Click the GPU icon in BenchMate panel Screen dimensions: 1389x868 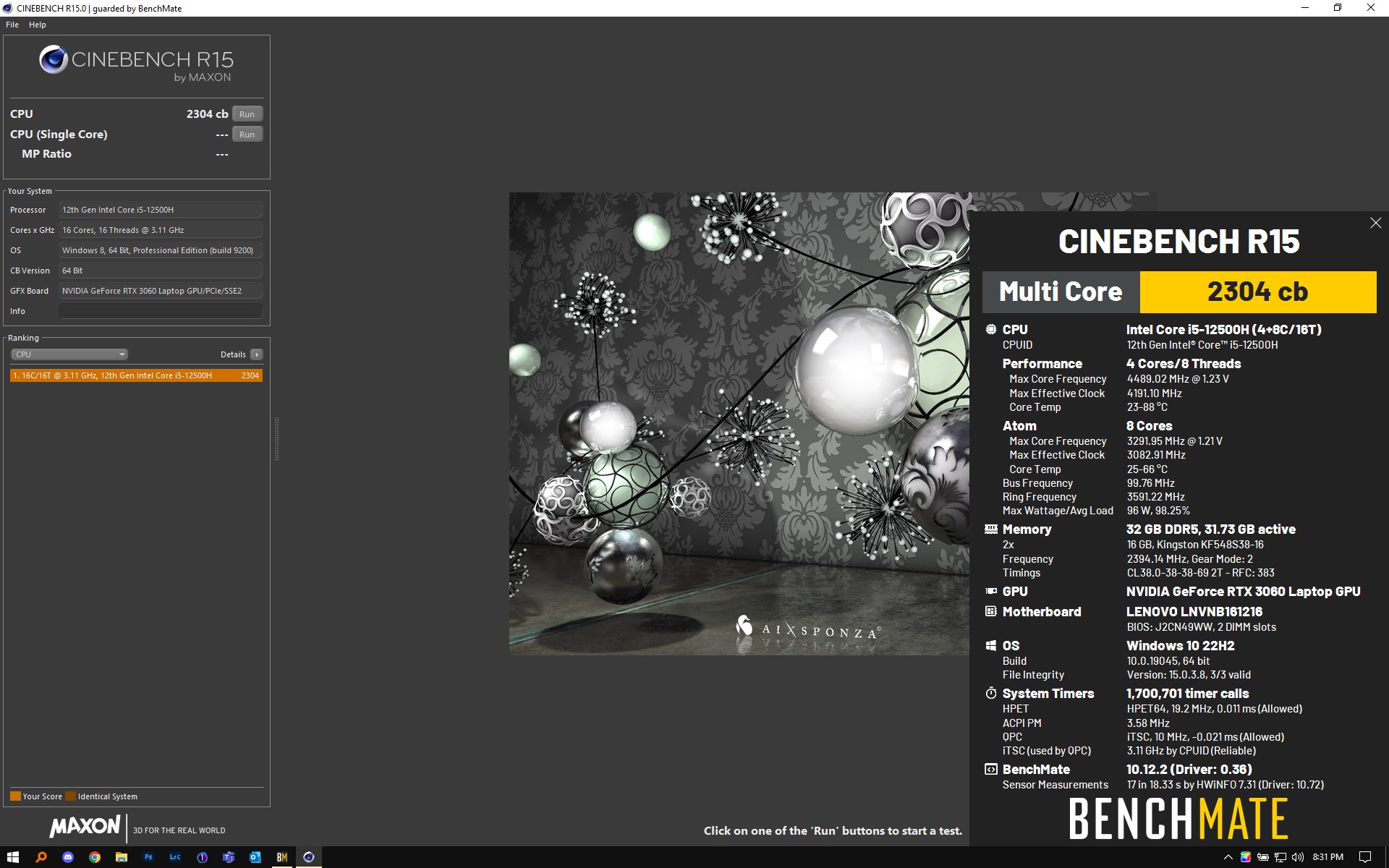(991, 592)
